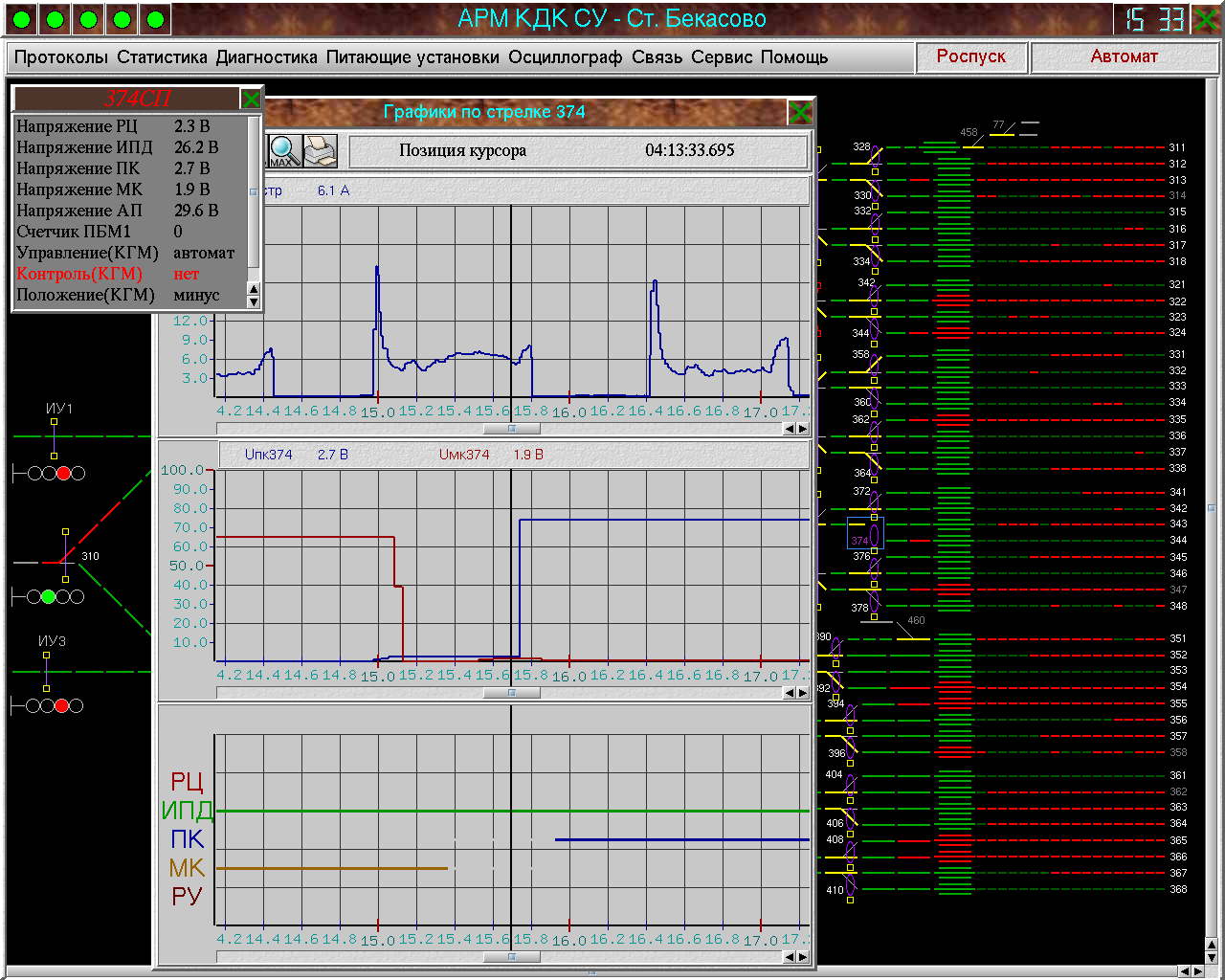Click the Позиция курсора time field
The height and width of the screenshot is (980, 1225).
[578, 151]
